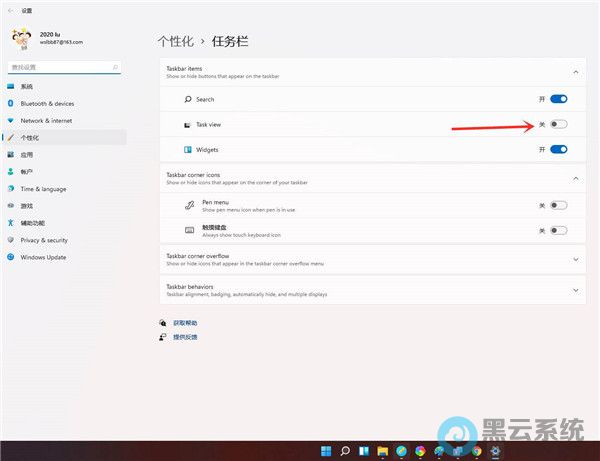The width and height of the screenshot is (600, 461).
Task: Expand the Taskbar corner overflow section
Action: click(576, 259)
